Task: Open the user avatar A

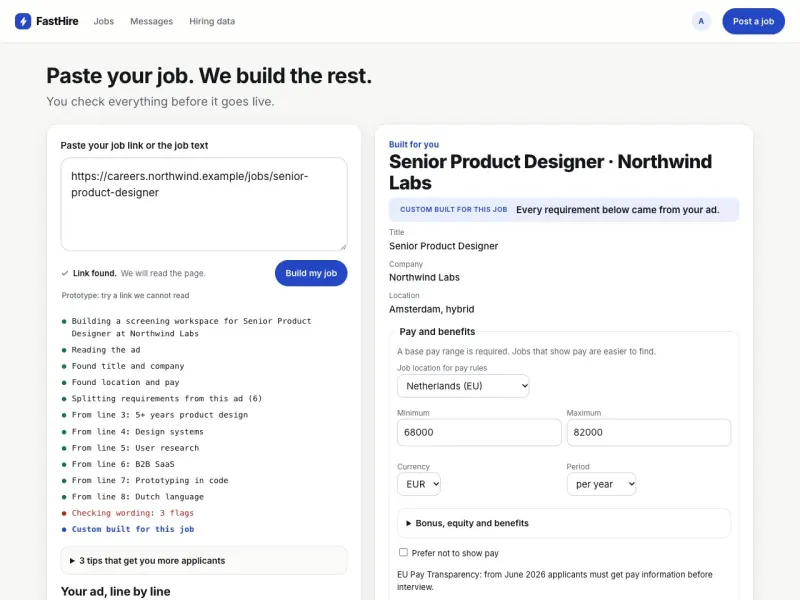Action: [701, 21]
